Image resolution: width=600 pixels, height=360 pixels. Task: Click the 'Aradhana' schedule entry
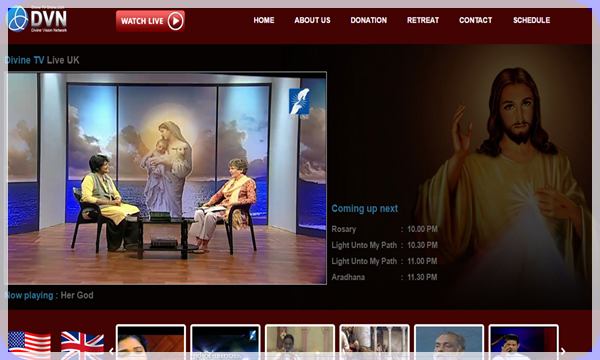tap(385, 277)
